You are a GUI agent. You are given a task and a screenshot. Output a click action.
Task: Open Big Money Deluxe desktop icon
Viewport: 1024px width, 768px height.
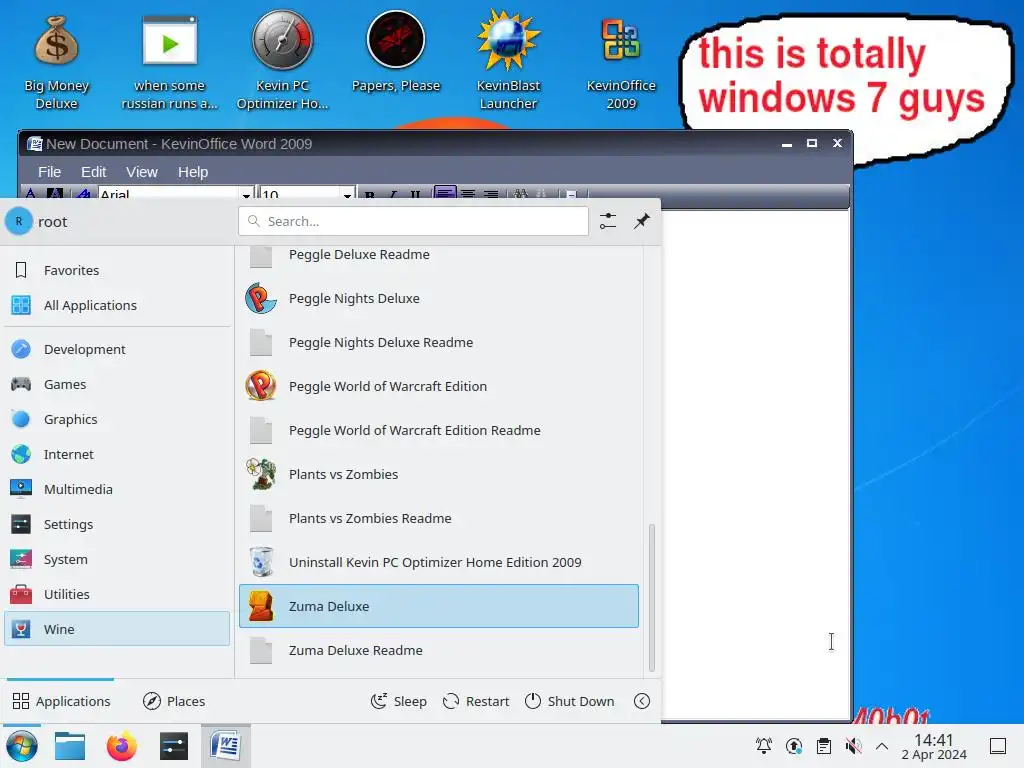coord(56,62)
